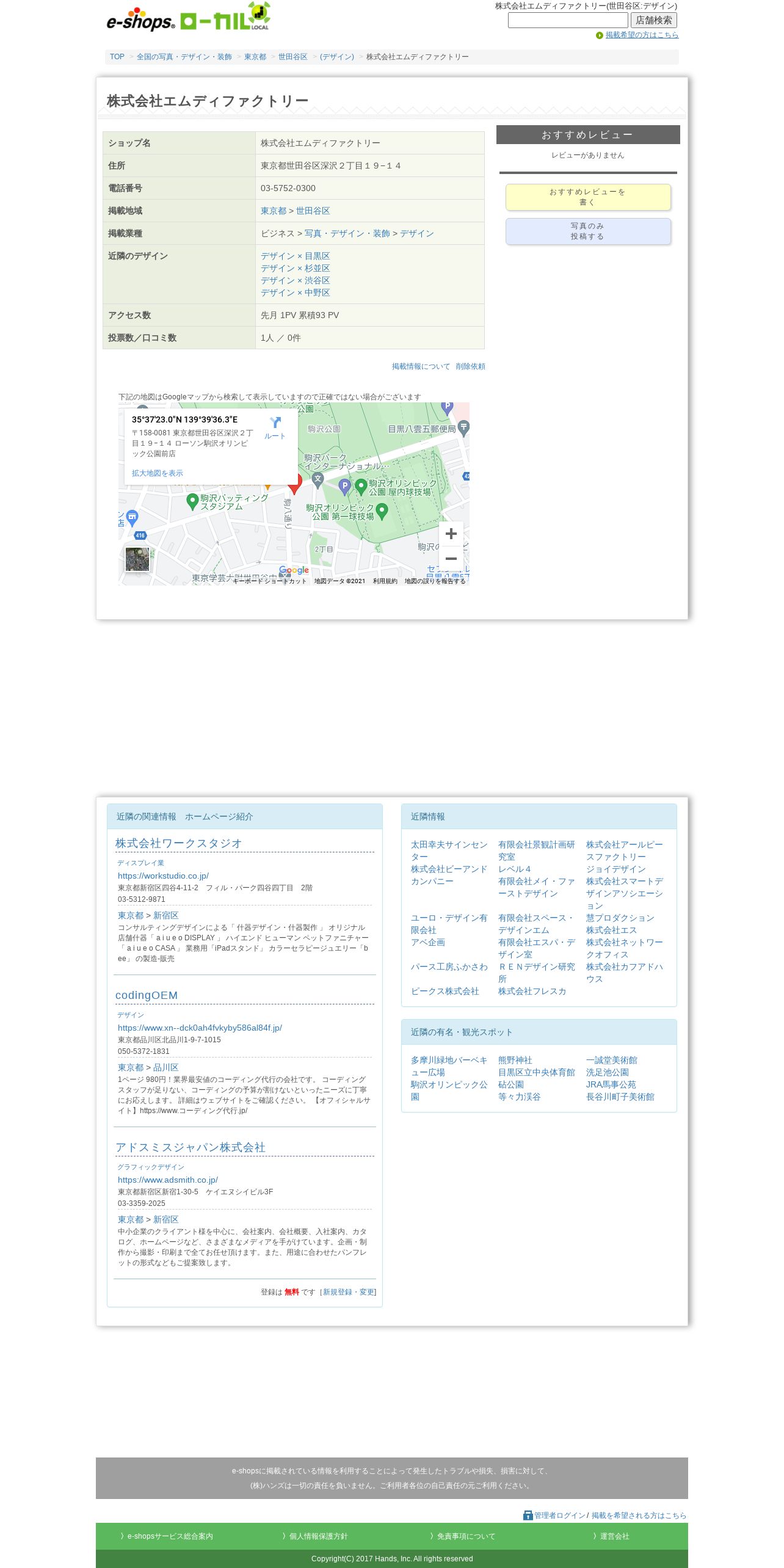Image resolution: width=784 pixels, height=1568 pixels.
Task: Focus the store search input field
Action: [x=568, y=20]
